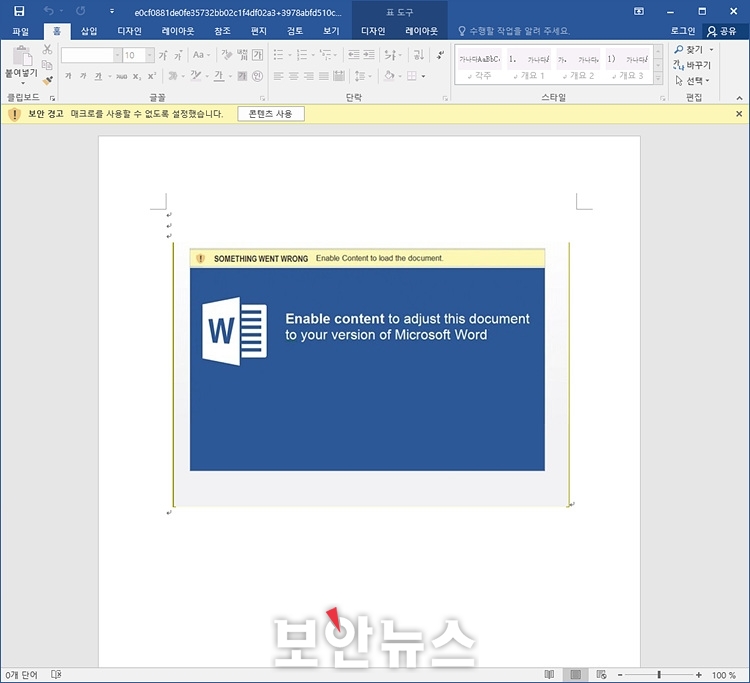Click the Sort icon in paragraph group
Viewport: 750px width, 683px height.
coord(419,55)
